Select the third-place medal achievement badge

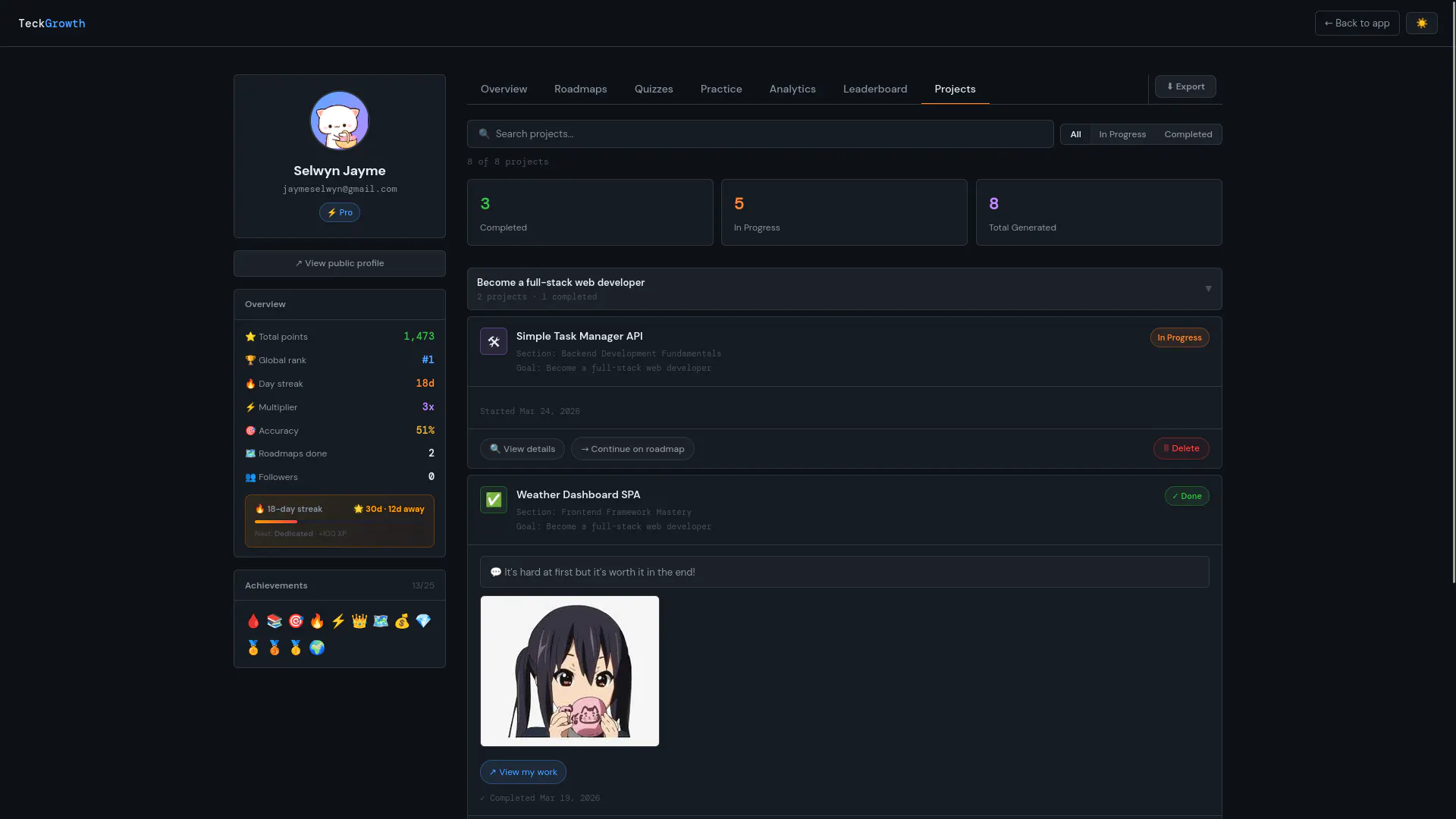275,648
